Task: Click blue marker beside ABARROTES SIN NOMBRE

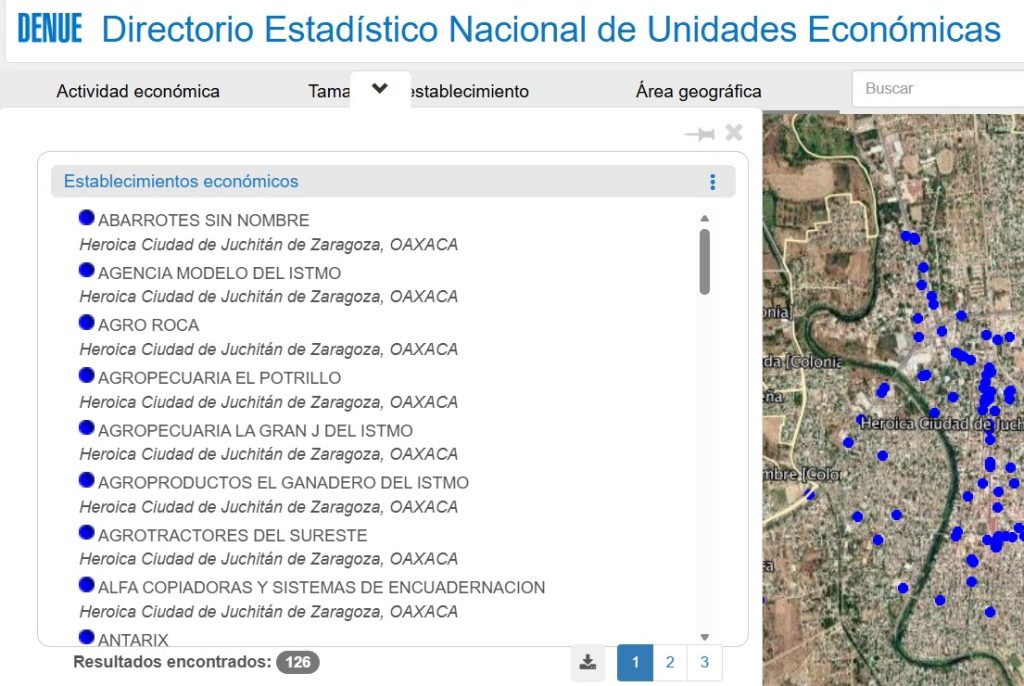Action: 86,218
